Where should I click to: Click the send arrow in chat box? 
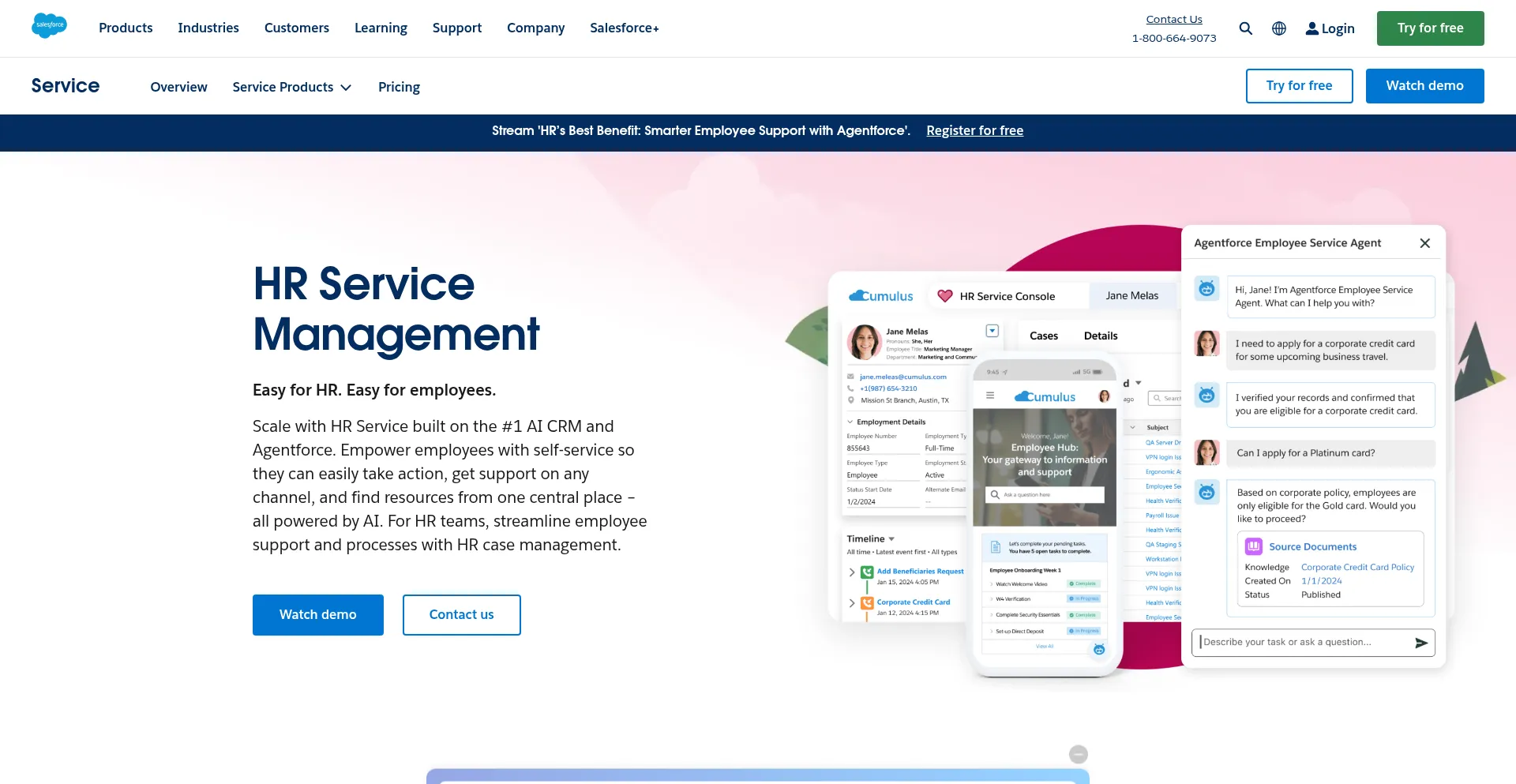(1420, 643)
